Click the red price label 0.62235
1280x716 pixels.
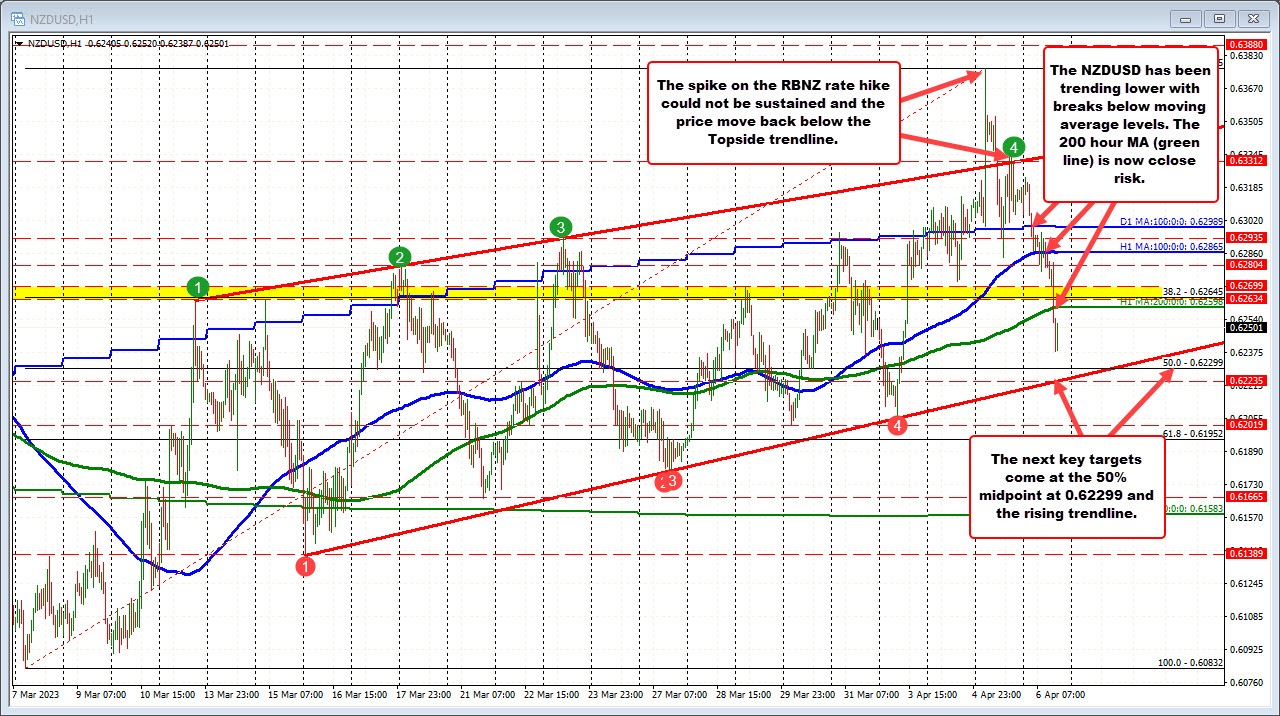click(x=1245, y=381)
